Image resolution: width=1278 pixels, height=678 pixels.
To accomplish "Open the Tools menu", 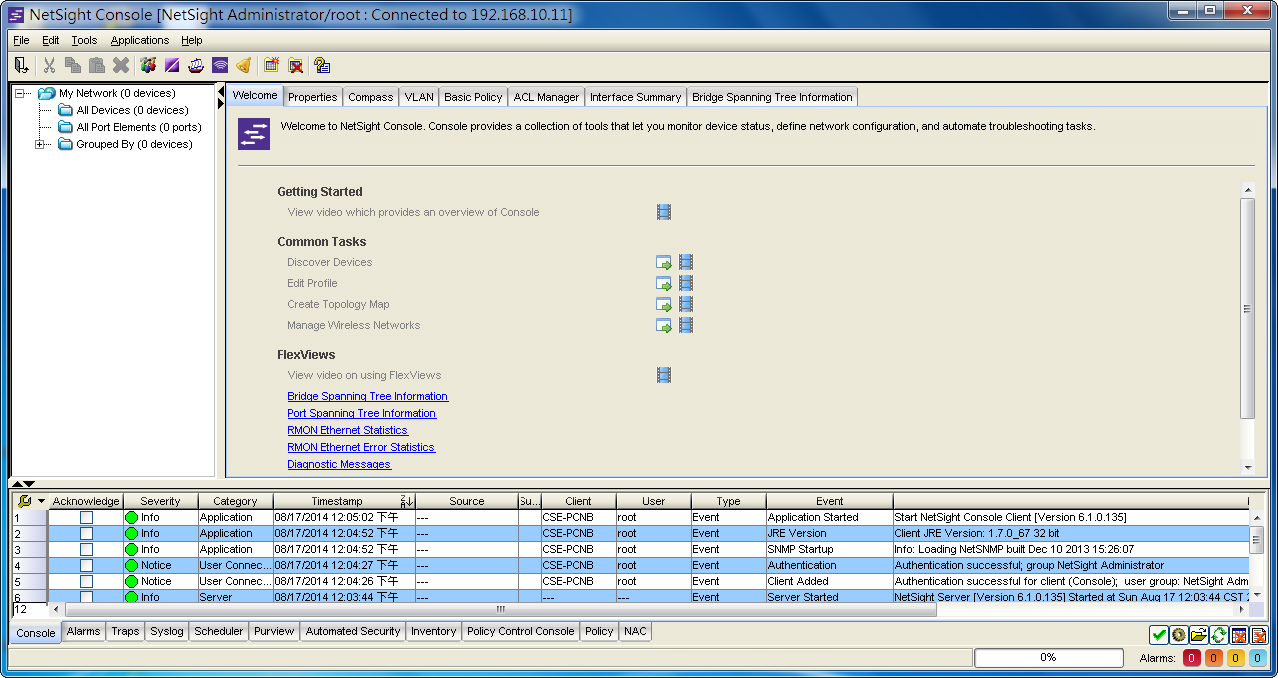I will (x=84, y=40).
